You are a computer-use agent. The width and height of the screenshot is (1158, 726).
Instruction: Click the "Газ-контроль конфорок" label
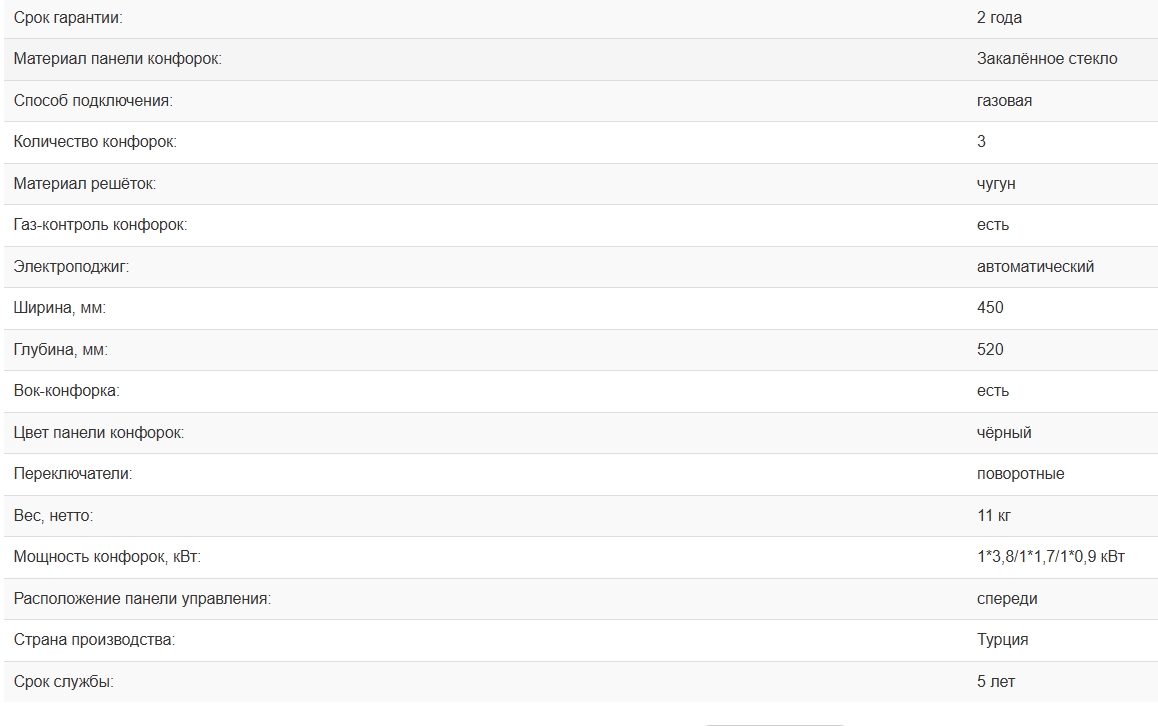[100, 225]
